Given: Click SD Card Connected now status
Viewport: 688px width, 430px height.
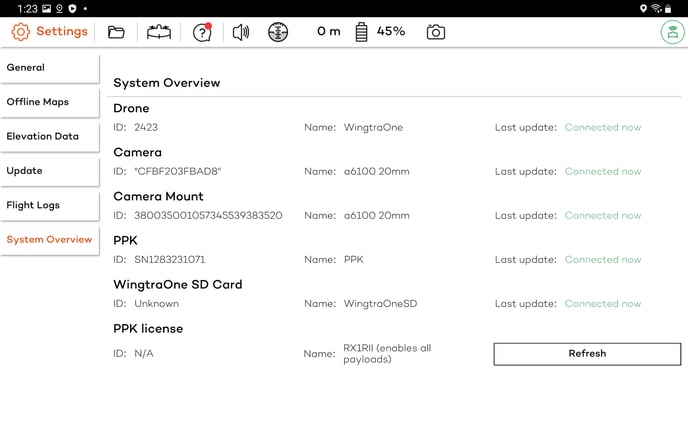Looking at the screenshot, I should (x=603, y=304).
